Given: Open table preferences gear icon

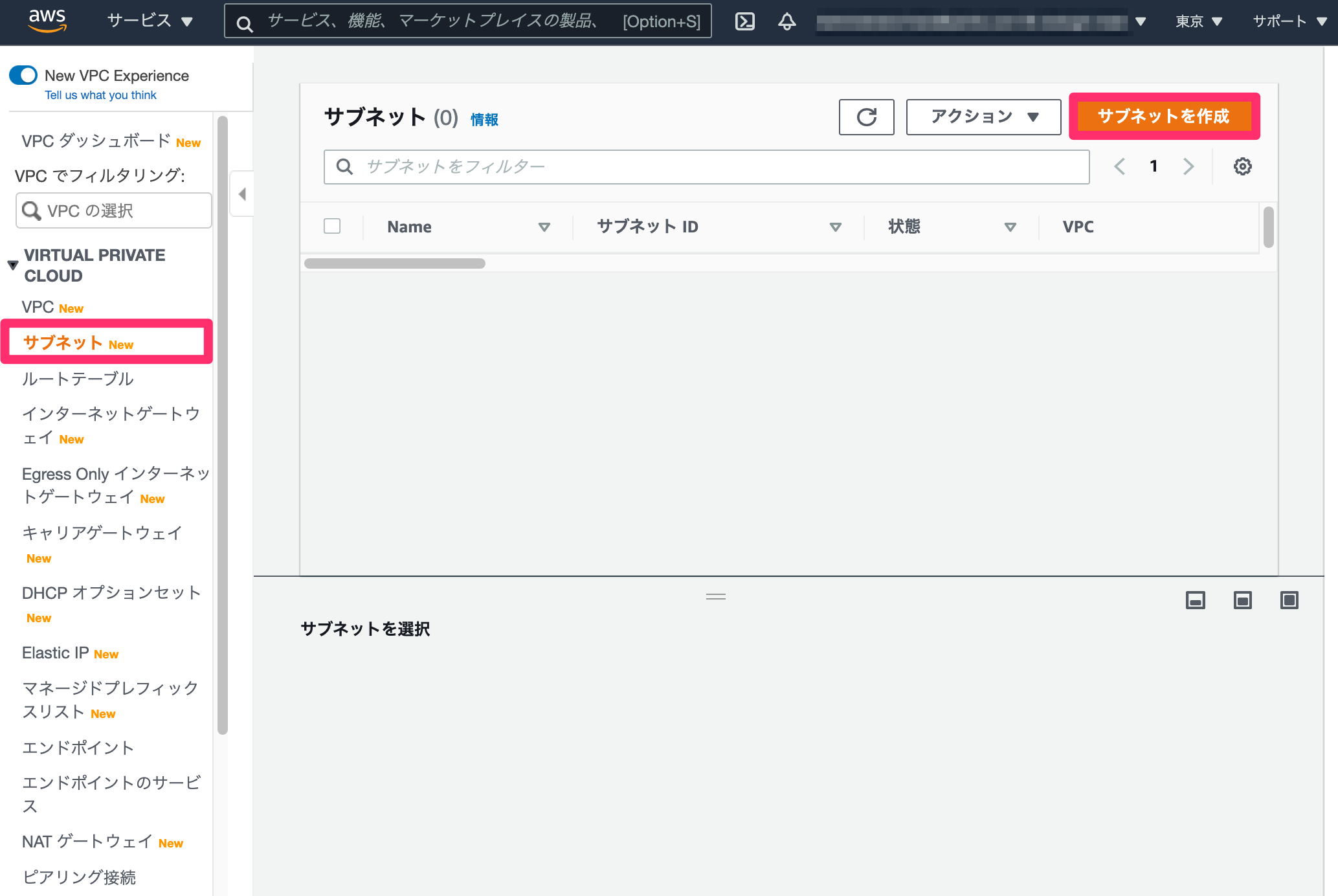Looking at the screenshot, I should coord(1242,166).
